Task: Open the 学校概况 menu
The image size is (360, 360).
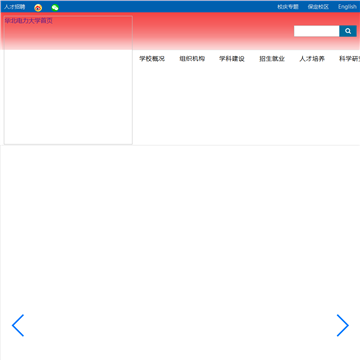Action: coord(152,59)
